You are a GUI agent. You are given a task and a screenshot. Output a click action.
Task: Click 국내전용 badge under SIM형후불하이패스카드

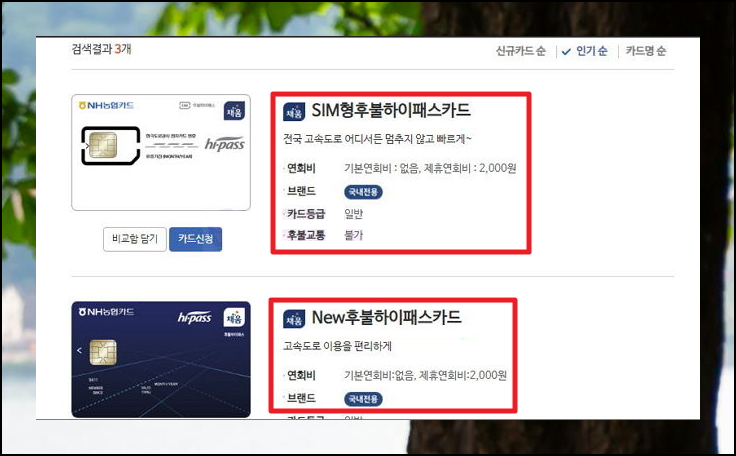click(363, 192)
